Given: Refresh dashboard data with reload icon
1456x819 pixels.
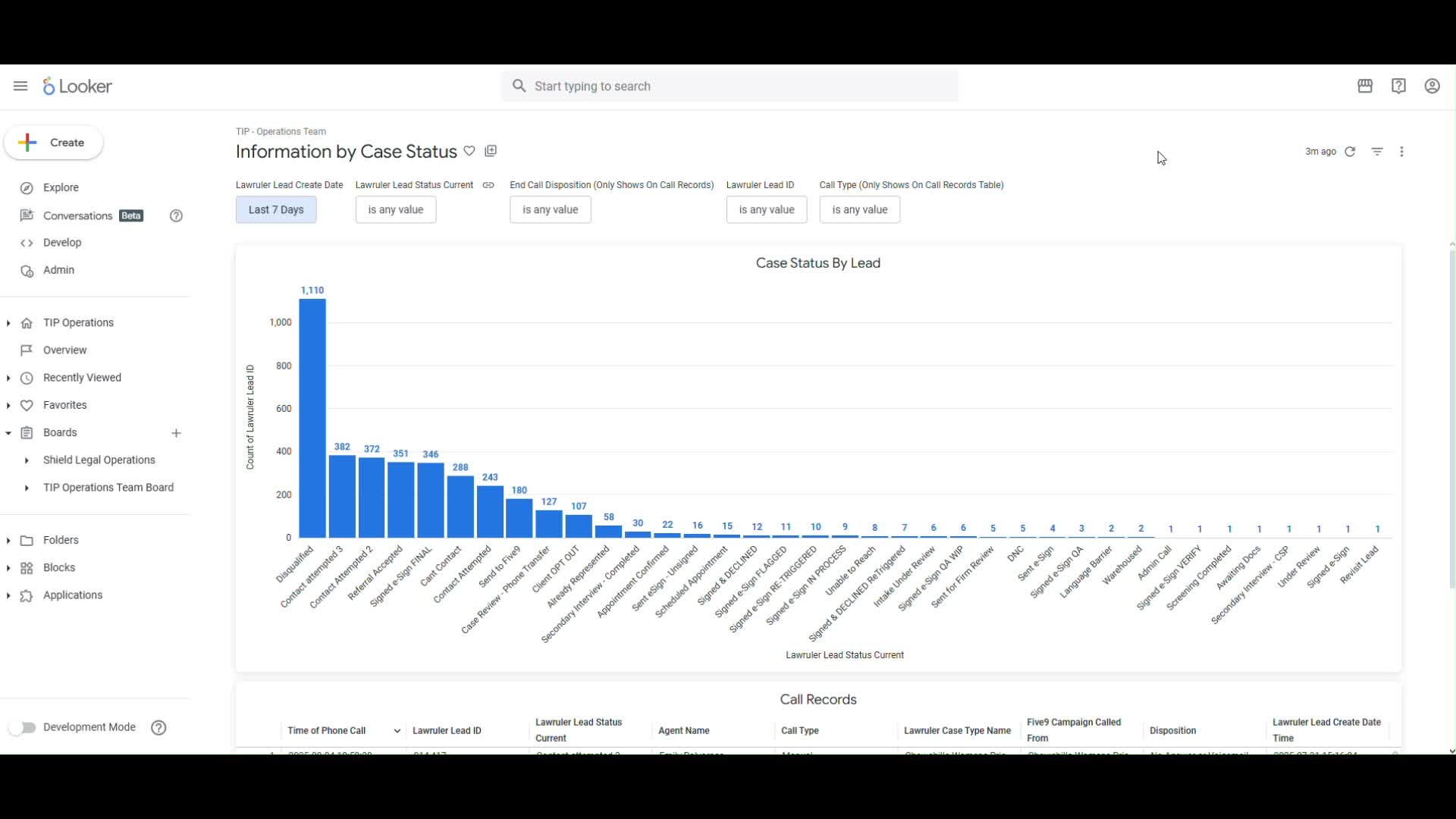Looking at the screenshot, I should [1350, 152].
